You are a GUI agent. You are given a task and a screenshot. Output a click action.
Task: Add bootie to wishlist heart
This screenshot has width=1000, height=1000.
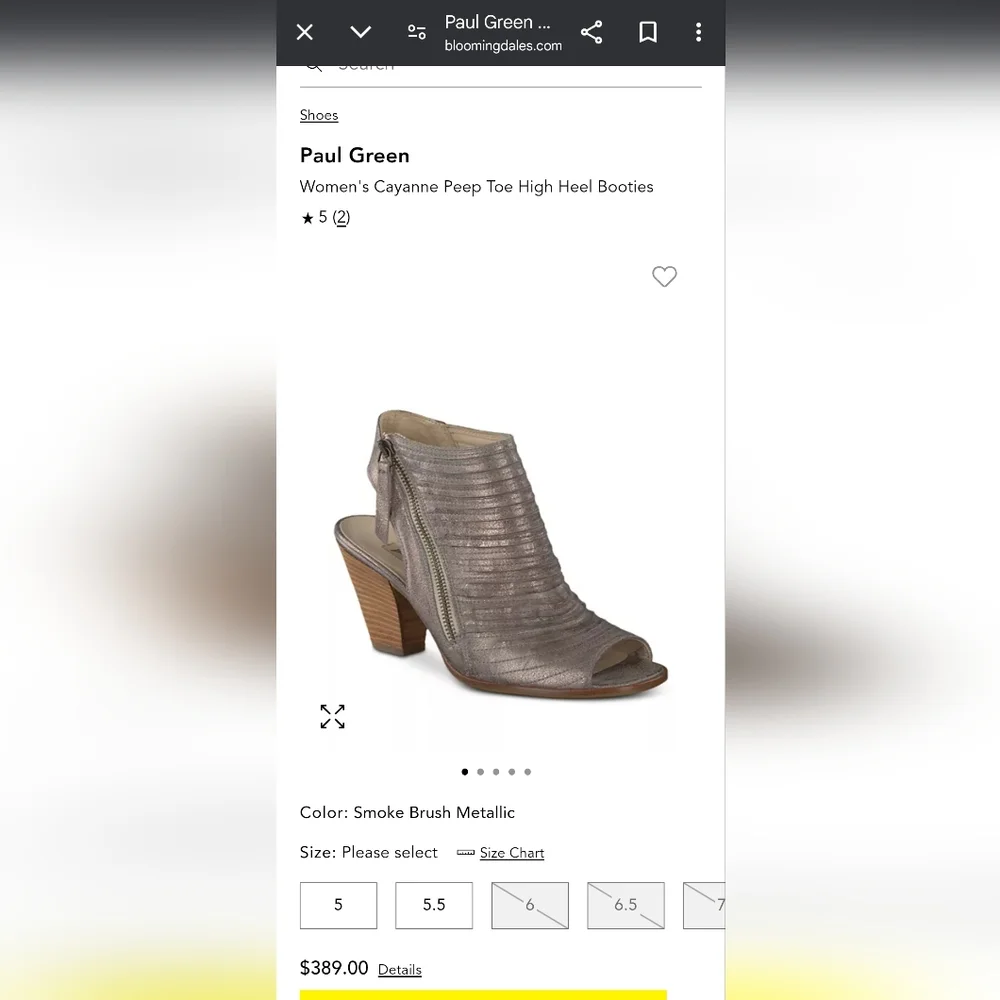pyautogui.click(x=665, y=276)
